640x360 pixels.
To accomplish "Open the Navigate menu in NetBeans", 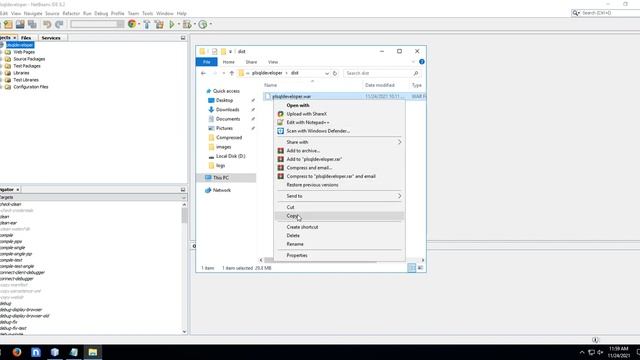I will 33,13.
